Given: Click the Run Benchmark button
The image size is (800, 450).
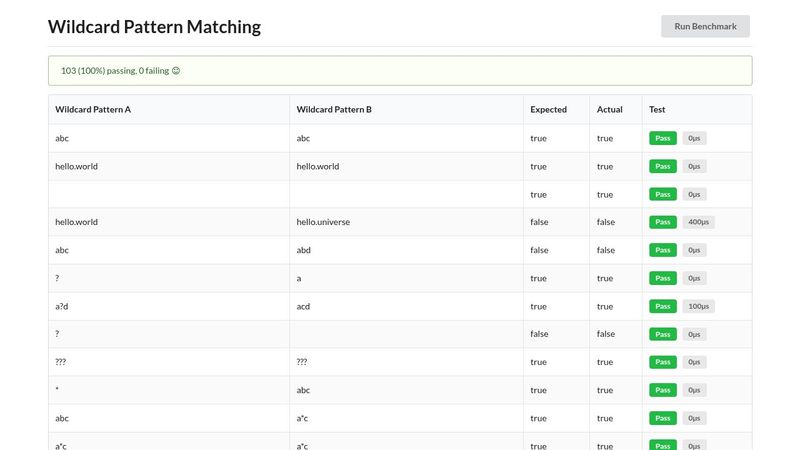Looking at the screenshot, I should click(705, 26).
